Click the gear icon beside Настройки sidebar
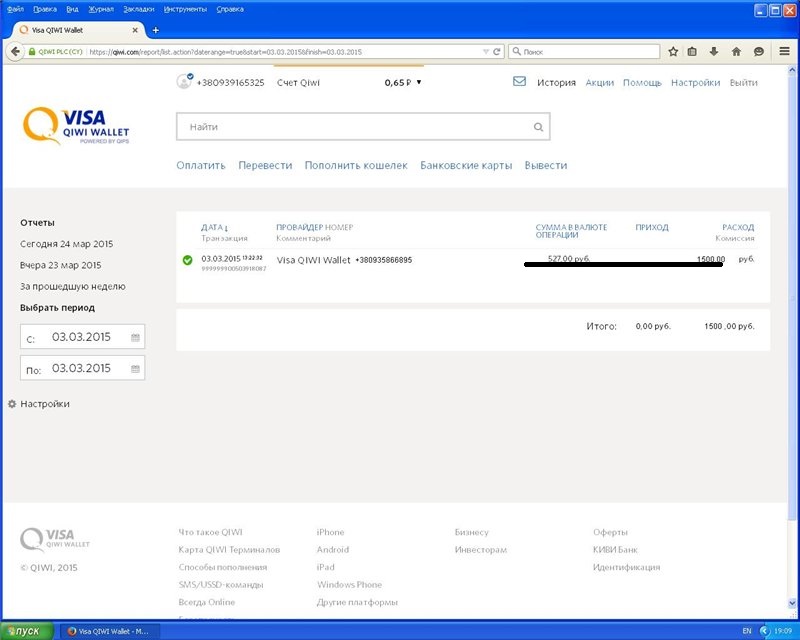800x640 pixels. click(12, 404)
